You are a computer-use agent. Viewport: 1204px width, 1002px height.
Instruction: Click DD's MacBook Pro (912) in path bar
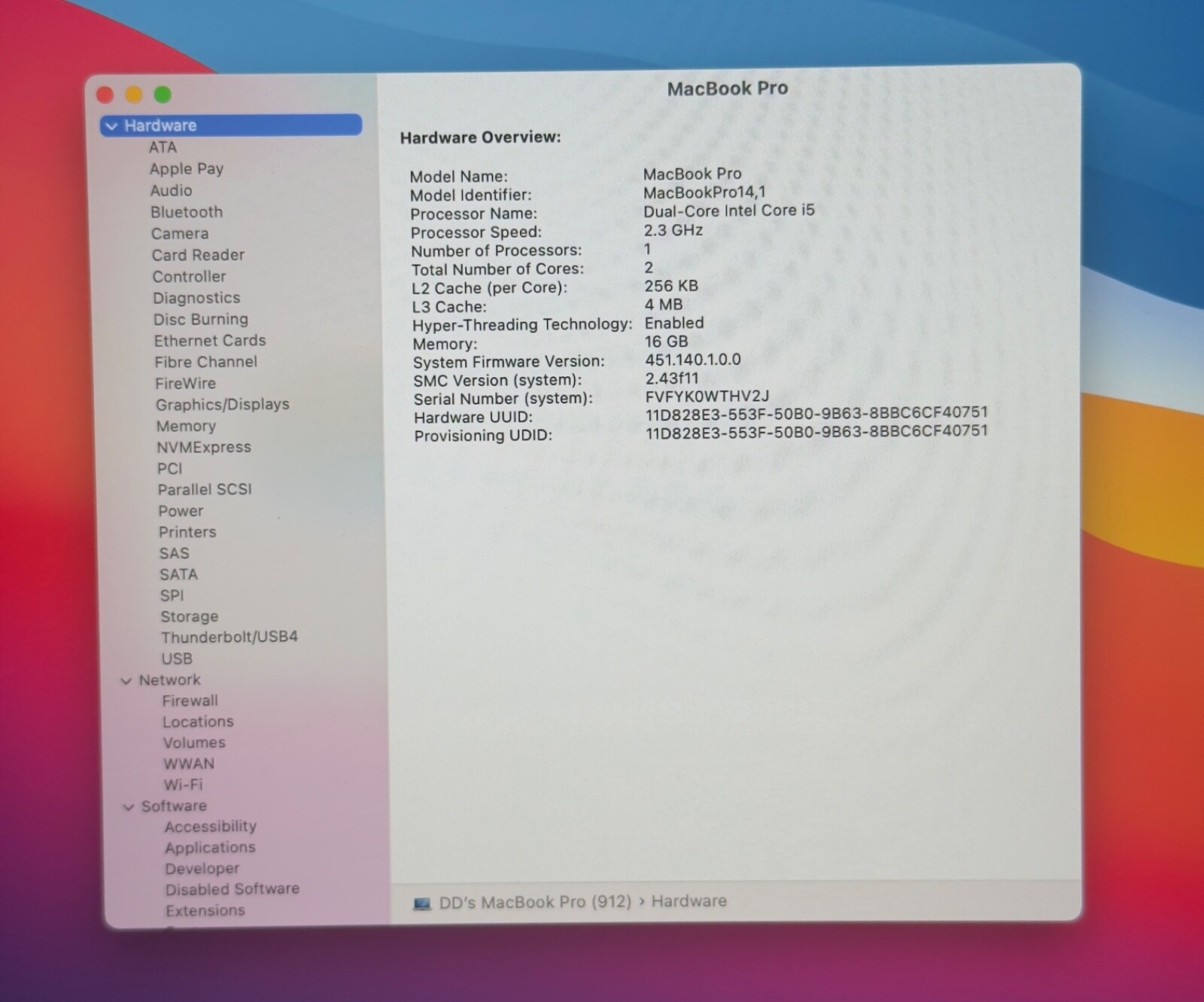(x=535, y=902)
